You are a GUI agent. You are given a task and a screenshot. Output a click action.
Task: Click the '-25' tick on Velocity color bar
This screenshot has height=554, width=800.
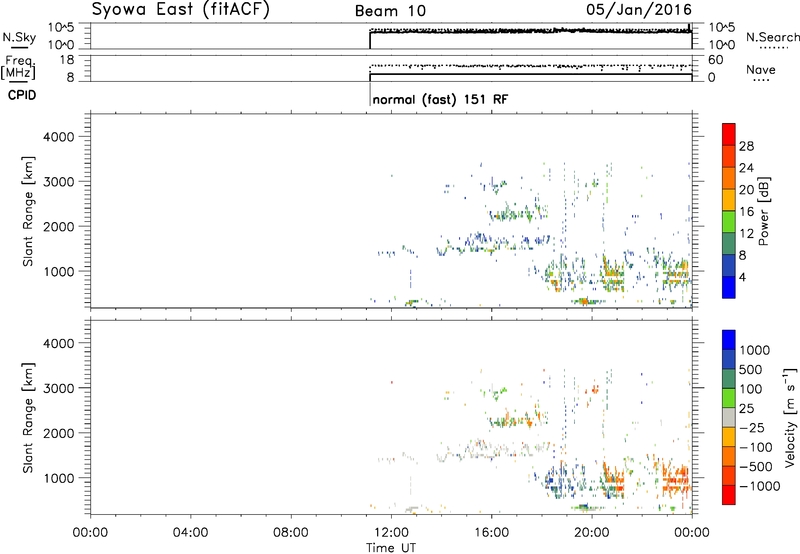tap(752, 428)
